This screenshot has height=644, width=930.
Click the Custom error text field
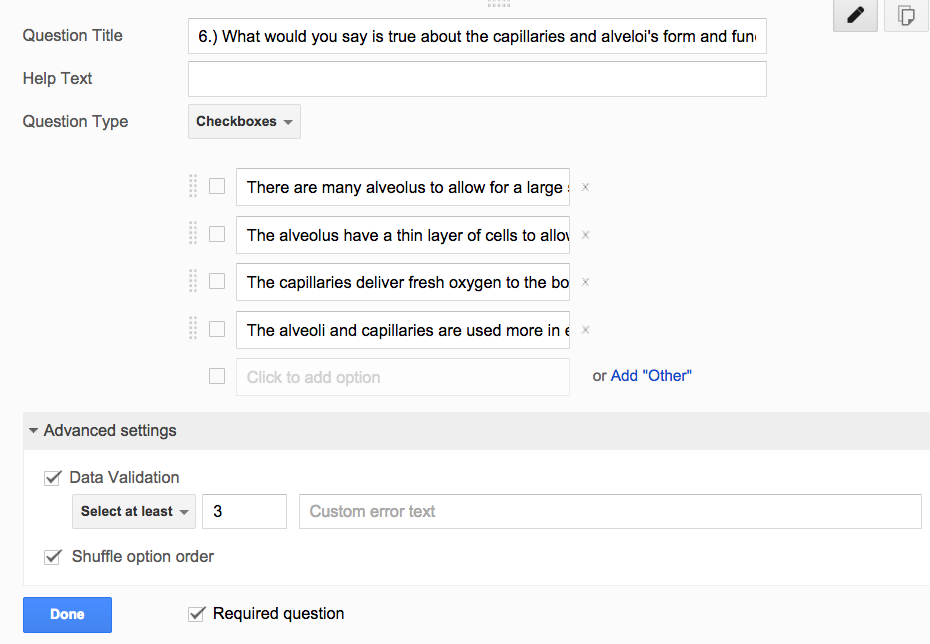point(610,511)
